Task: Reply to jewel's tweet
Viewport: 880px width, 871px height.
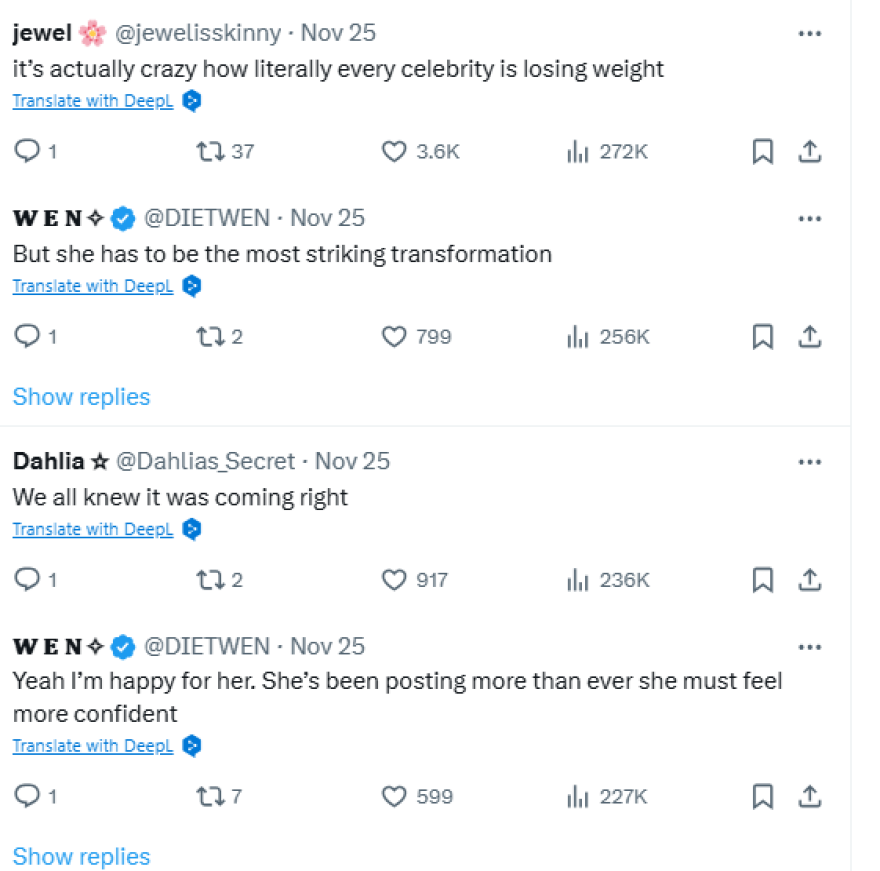Action: point(26,152)
